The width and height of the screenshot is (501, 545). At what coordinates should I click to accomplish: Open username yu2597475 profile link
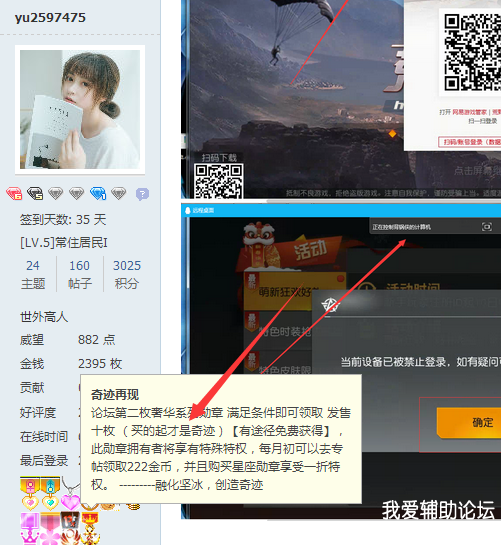pyautogui.click(x=50, y=18)
